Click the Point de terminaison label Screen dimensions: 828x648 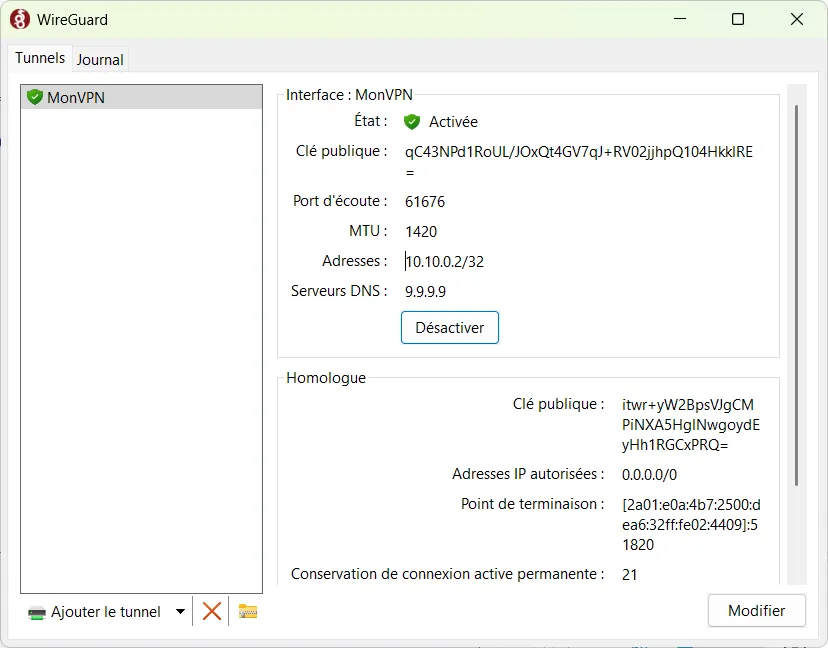[532, 504]
